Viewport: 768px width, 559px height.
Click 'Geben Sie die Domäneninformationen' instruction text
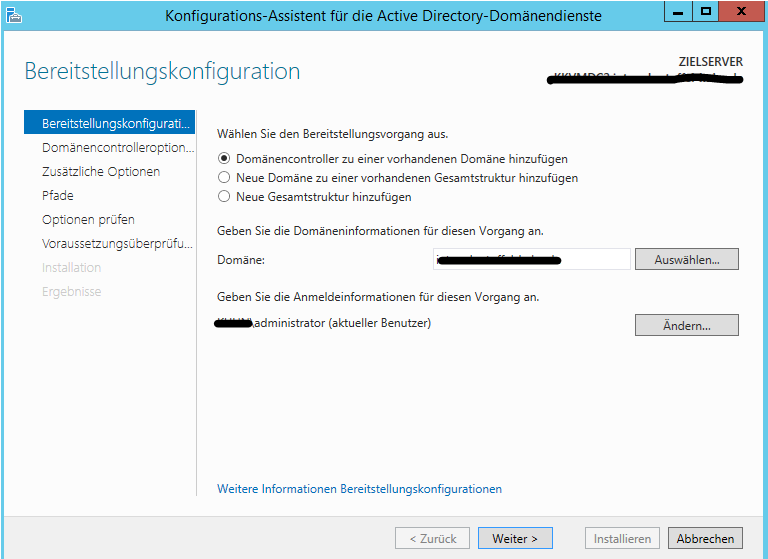(380, 231)
